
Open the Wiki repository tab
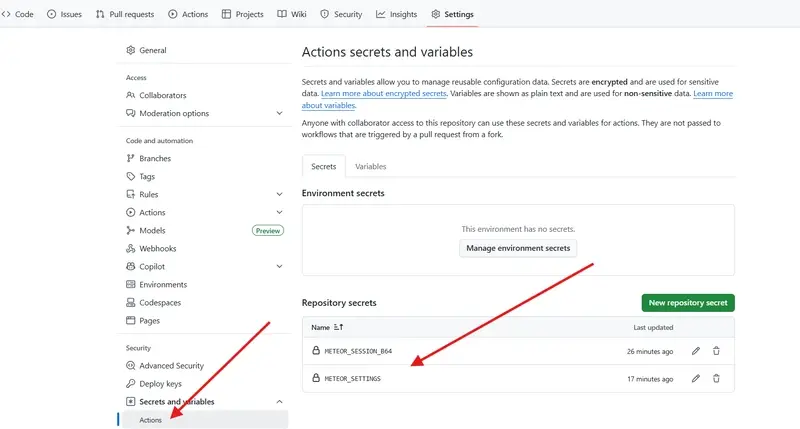292,14
